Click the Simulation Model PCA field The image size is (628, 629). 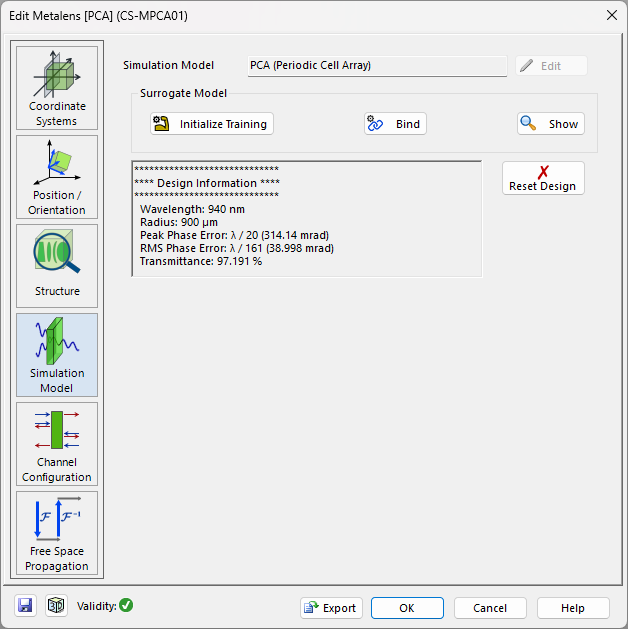click(377, 66)
